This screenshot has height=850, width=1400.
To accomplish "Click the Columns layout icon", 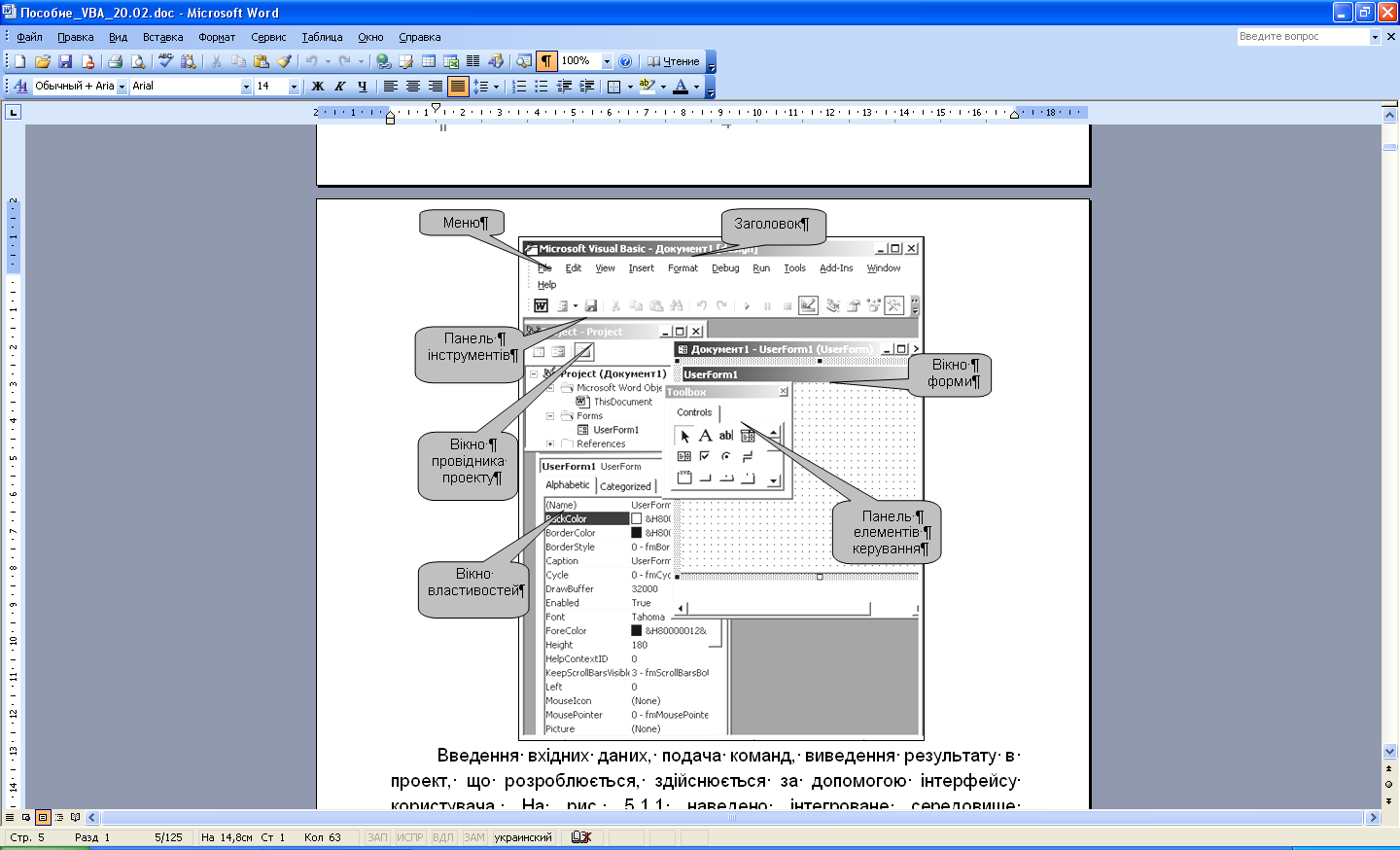I will pyautogui.click(x=473, y=61).
